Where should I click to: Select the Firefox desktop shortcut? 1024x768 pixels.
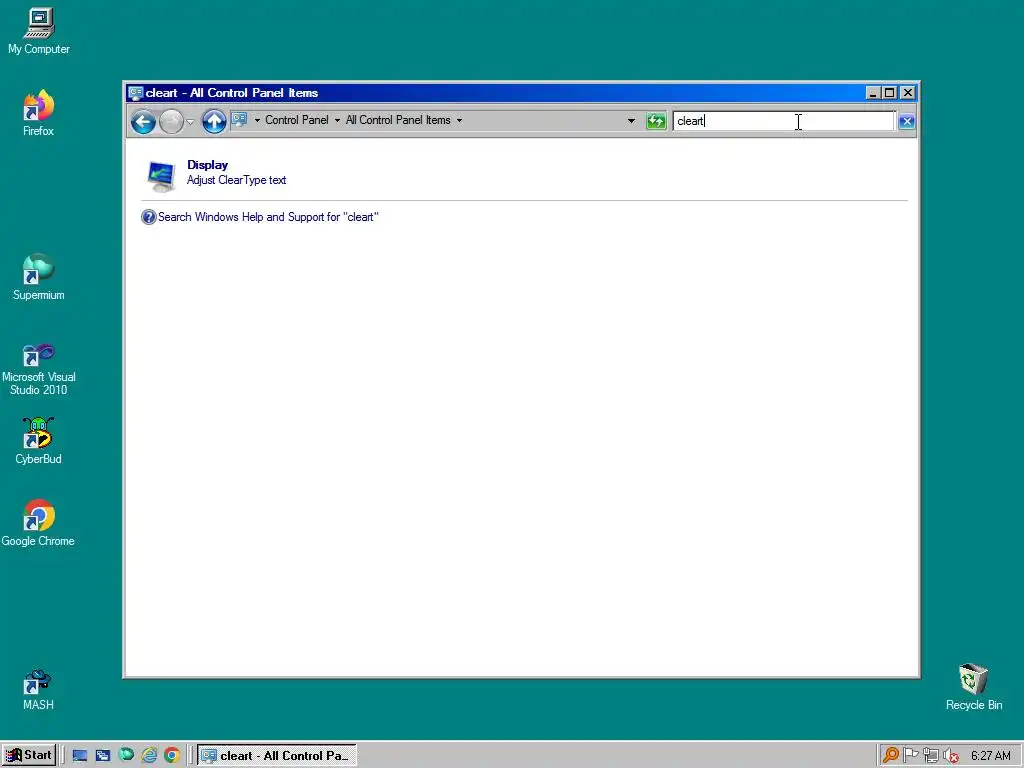click(x=39, y=113)
